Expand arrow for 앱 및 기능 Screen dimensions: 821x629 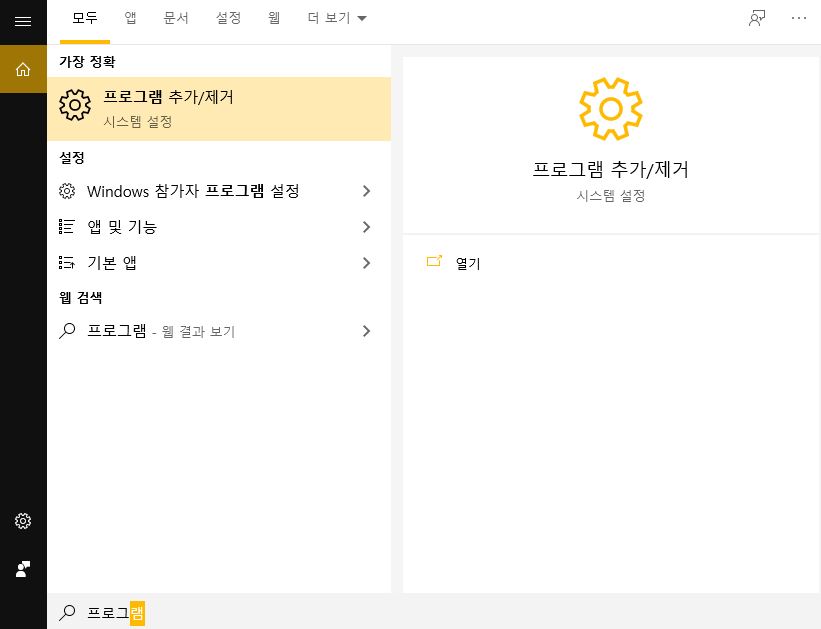point(367,227)
